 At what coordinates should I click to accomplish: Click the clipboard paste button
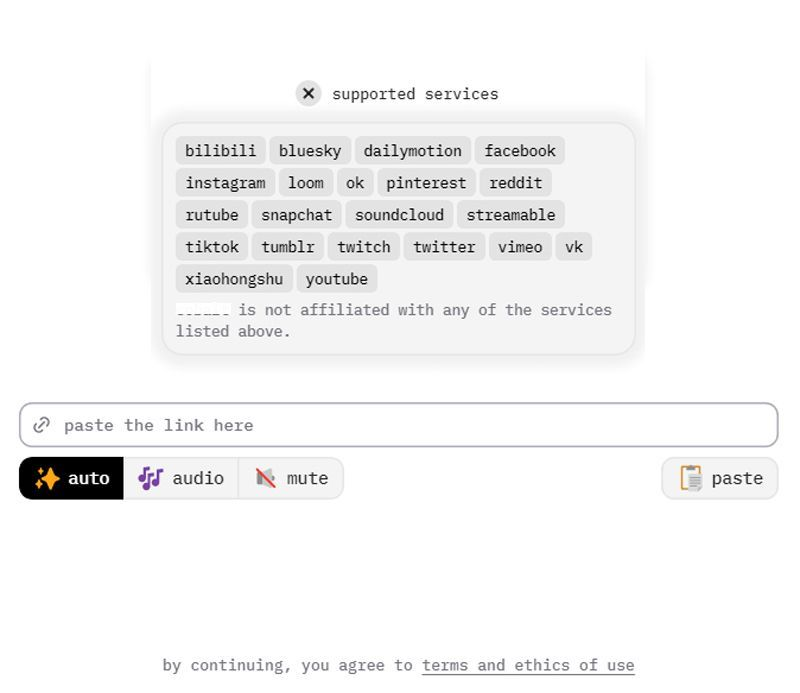coord(720,478)
